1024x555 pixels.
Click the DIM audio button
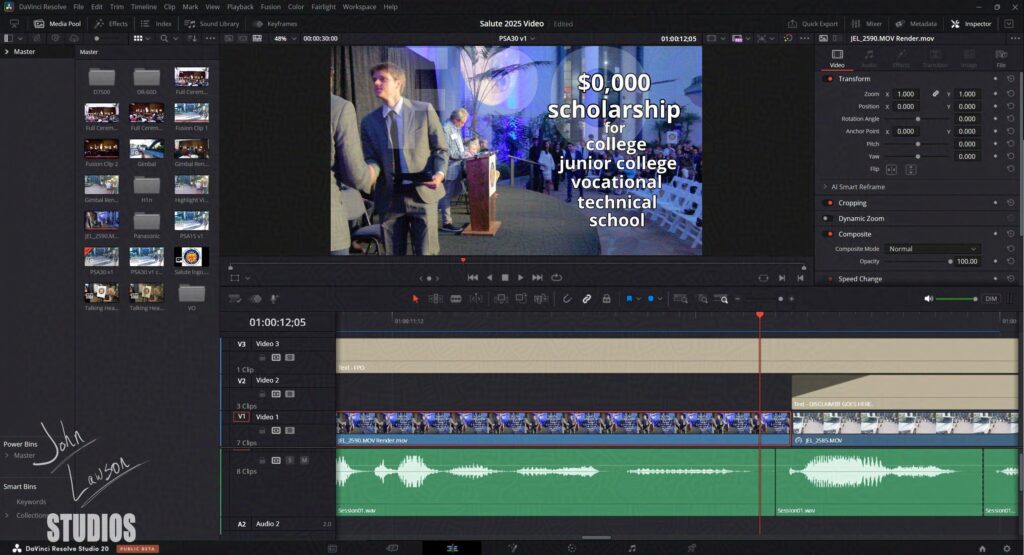(x=991, y=299)
